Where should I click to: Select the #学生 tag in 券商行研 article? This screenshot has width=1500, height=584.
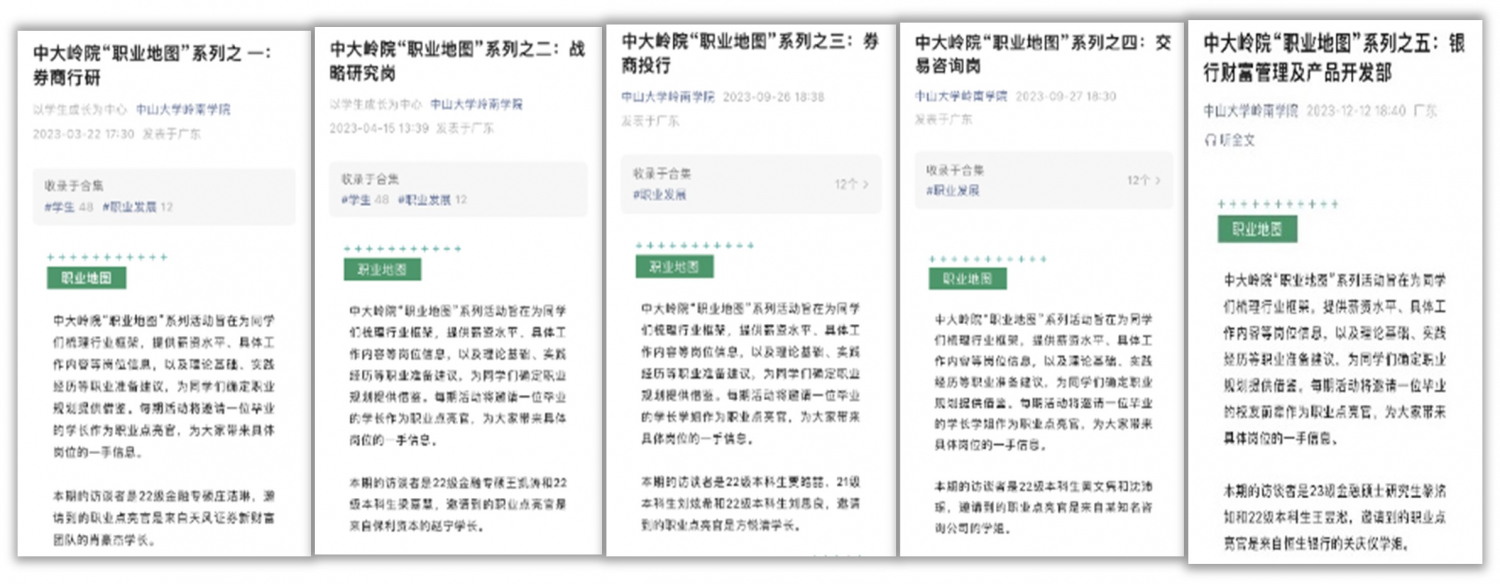click(60, 207)
